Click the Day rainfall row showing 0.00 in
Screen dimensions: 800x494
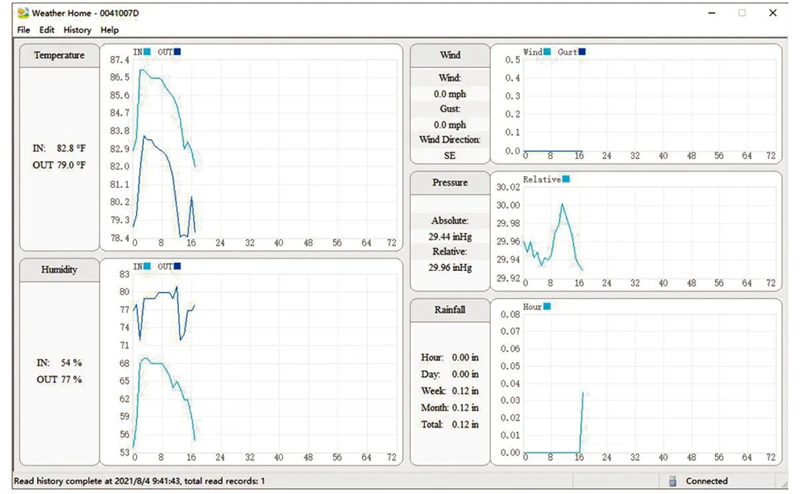449,375
